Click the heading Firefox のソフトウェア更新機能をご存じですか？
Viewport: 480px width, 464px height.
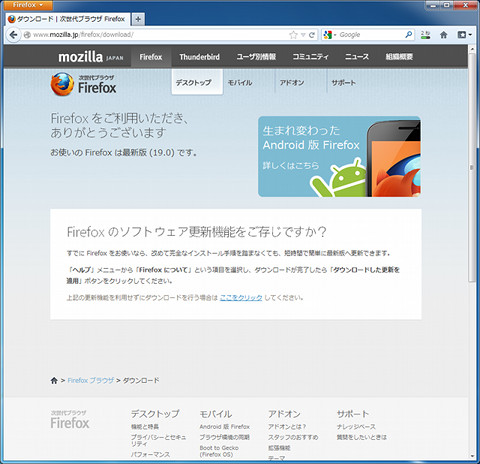click(x=196, y=232)
